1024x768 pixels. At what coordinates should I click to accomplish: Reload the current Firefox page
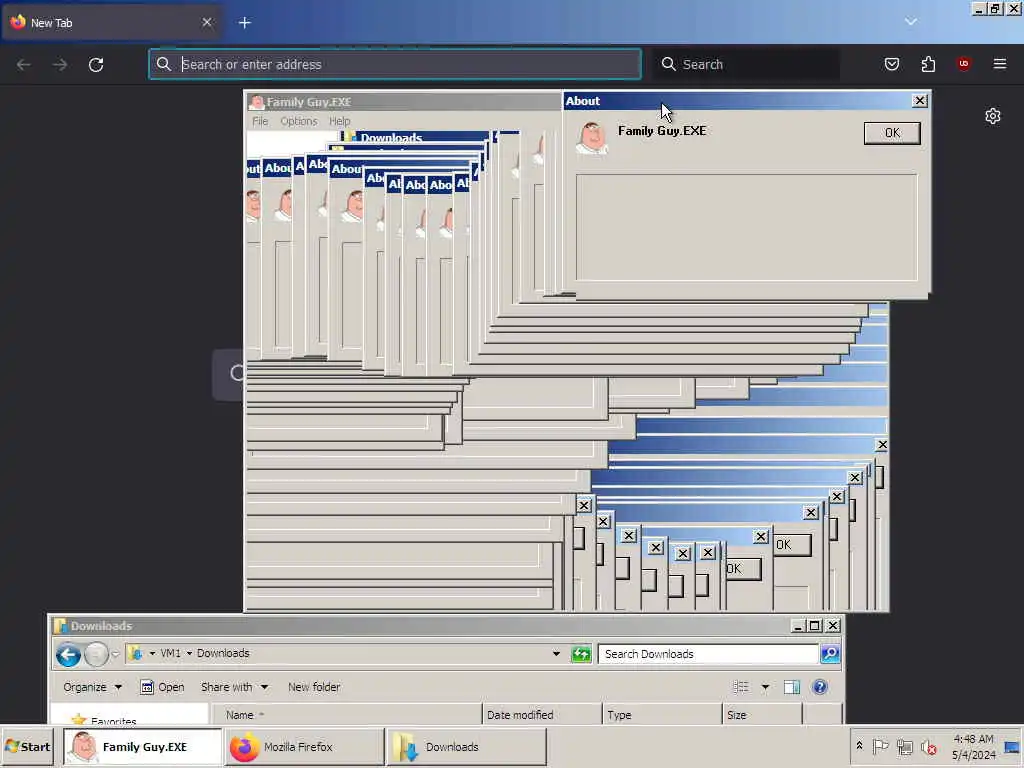point(96,65)
